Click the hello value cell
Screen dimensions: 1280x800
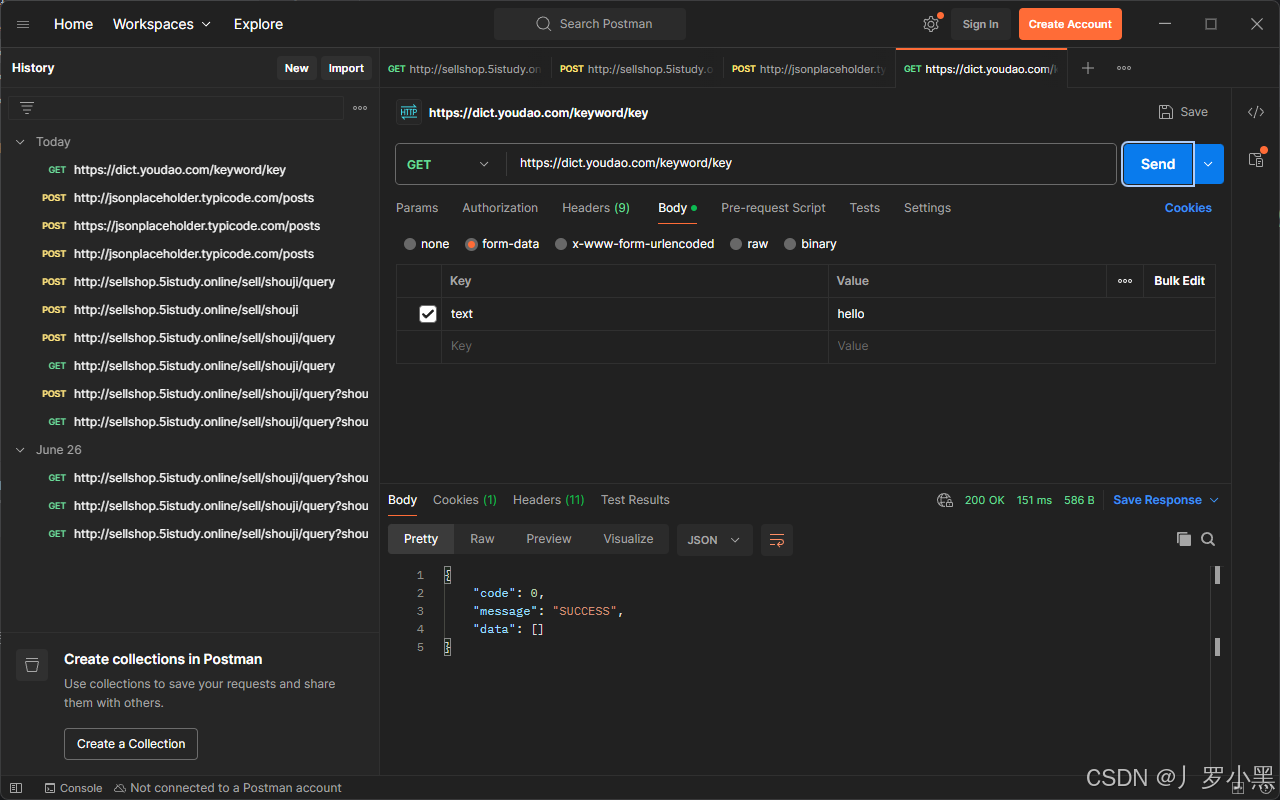pos(1022,314)
